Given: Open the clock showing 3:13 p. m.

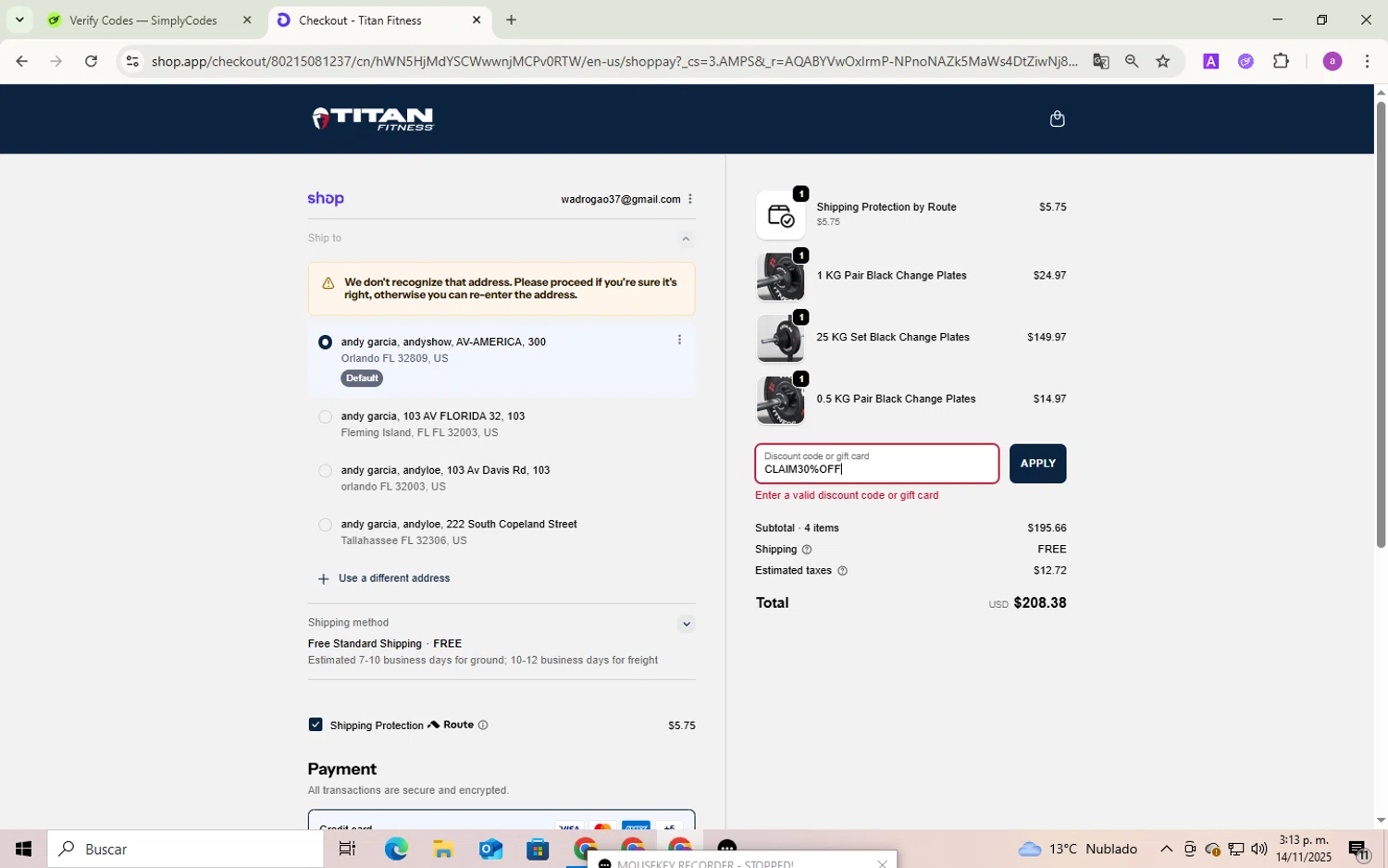Looking at the screenshot, I should (1303, 849).
